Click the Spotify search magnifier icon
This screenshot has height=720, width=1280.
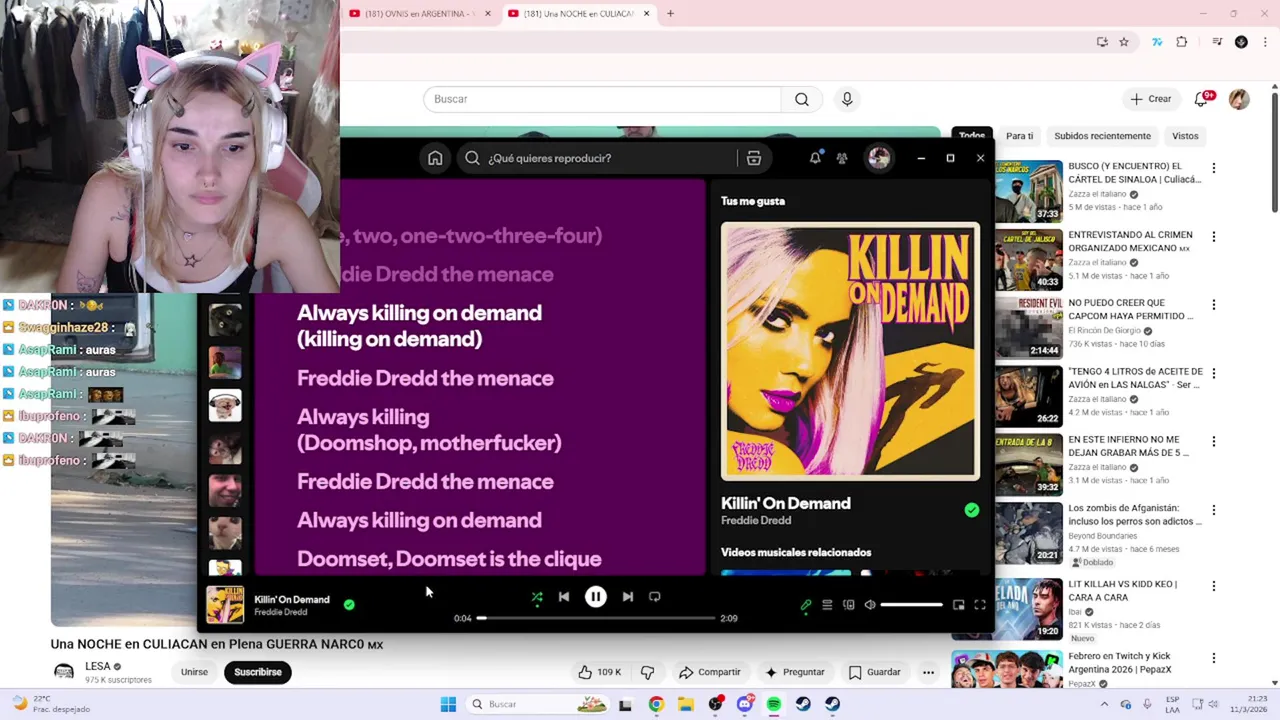pos(472,158)
